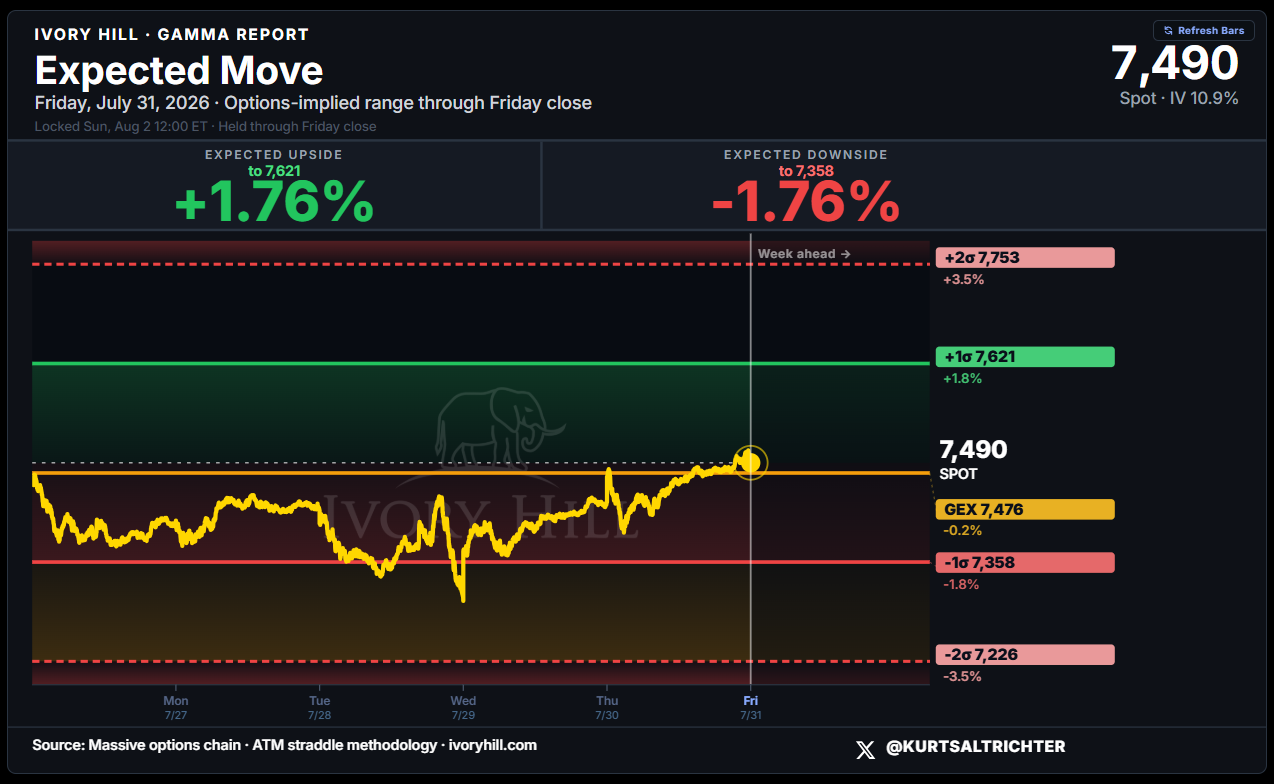
Task: Click the -0.2% label under GEX
Action: [x=963, y=531]
